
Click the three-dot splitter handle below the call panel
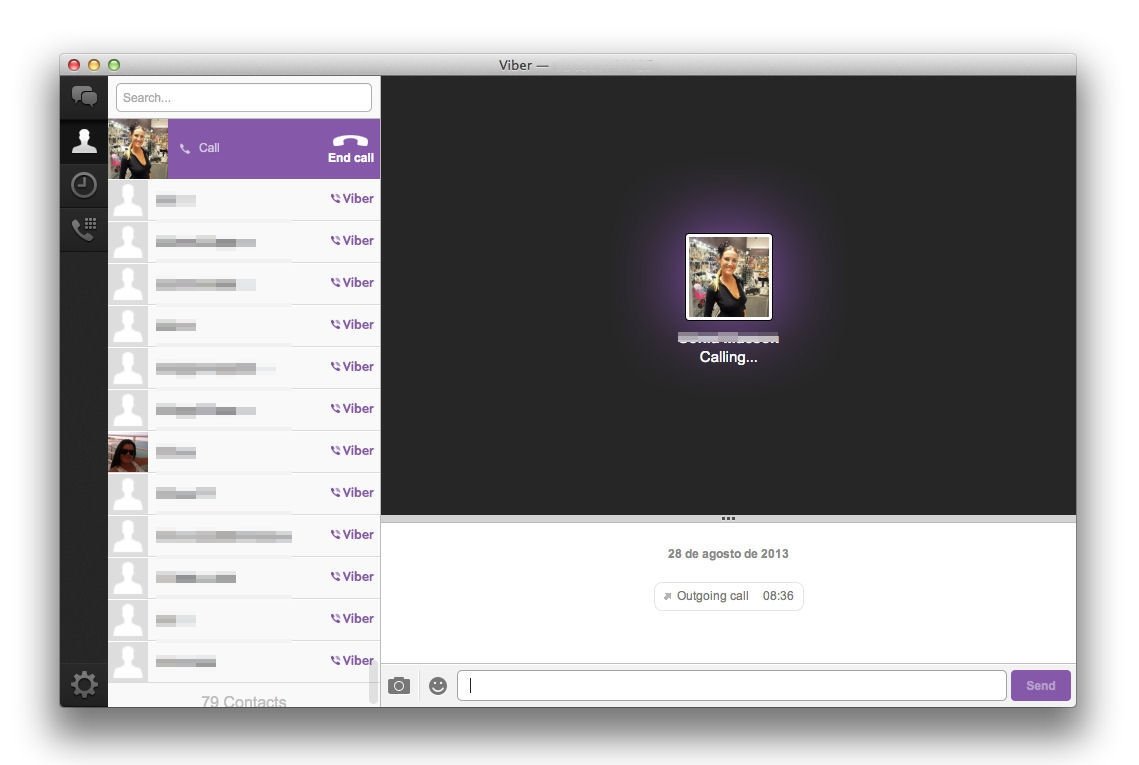[729, 519]
